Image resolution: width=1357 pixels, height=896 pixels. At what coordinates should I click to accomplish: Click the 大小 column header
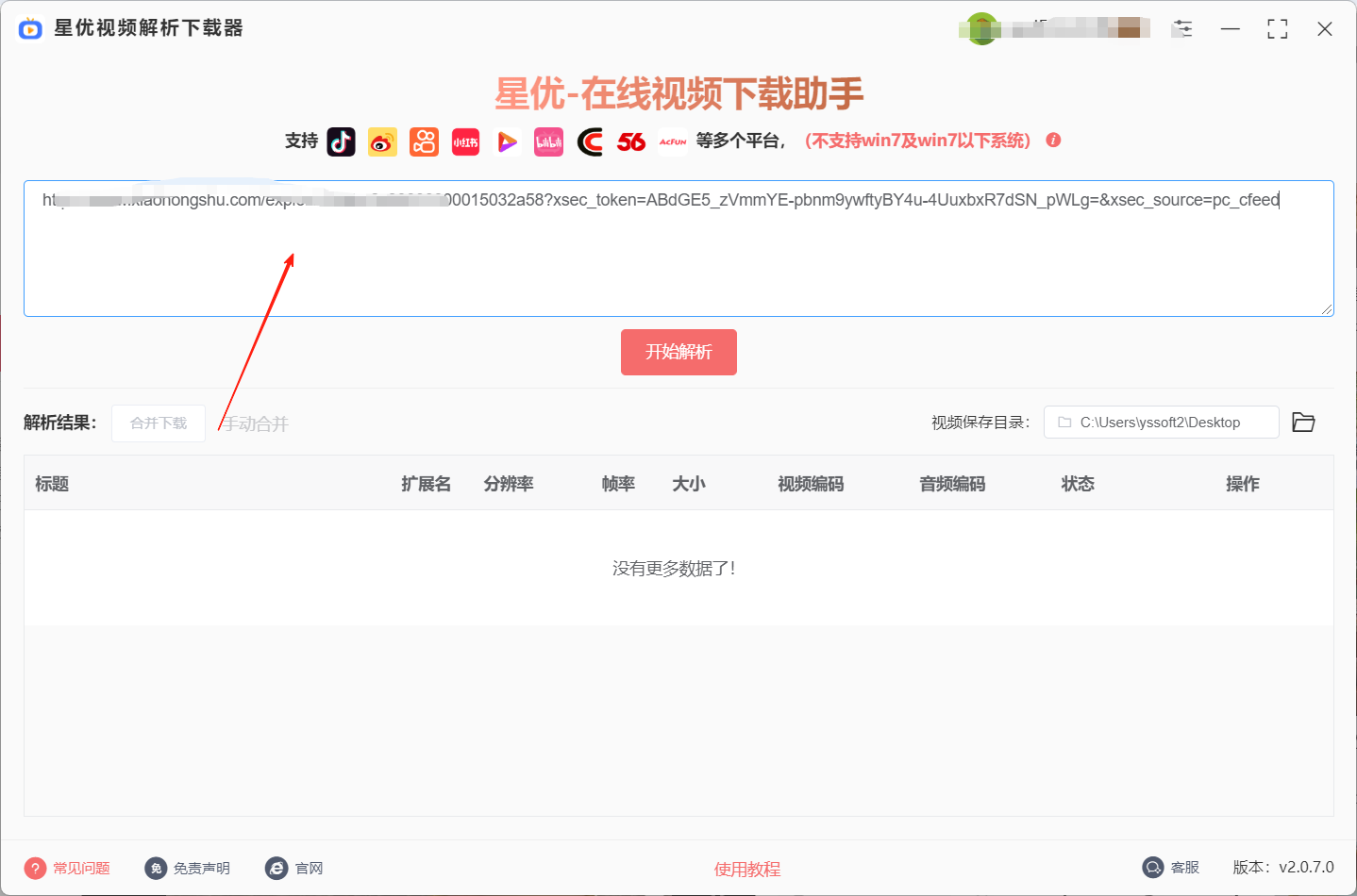(689, 483)
